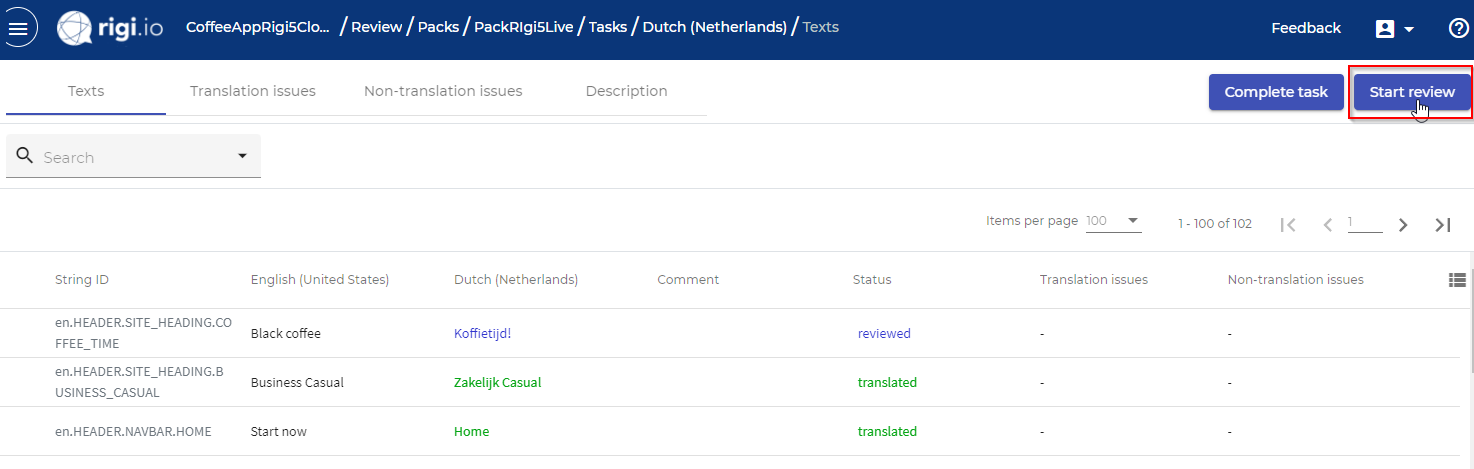The width and height of the screenshot is (1474, 469).
Task: Jump to the last page of results
Action: 1442,225
